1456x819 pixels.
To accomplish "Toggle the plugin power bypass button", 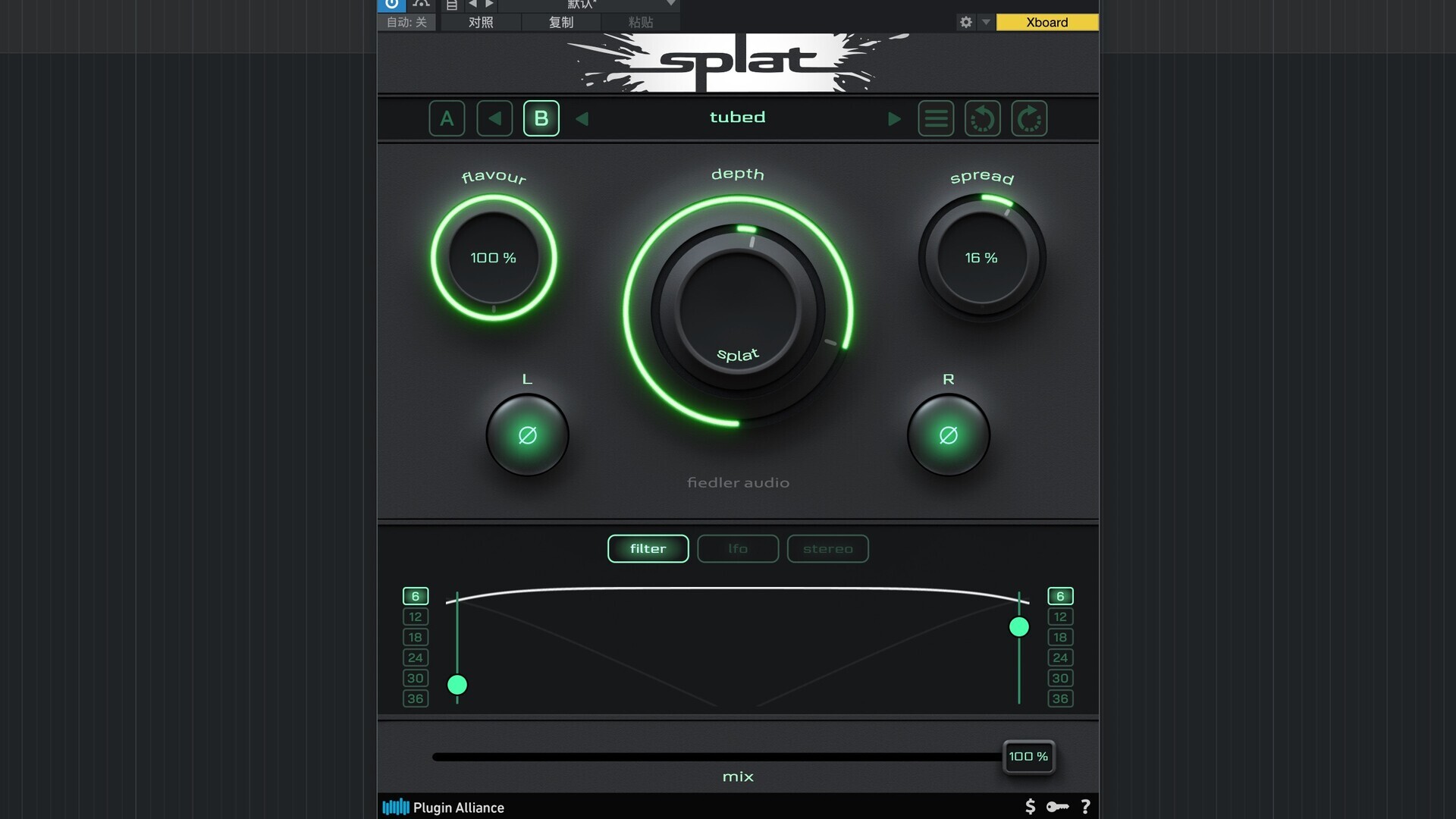I will [x=391, y=5].
